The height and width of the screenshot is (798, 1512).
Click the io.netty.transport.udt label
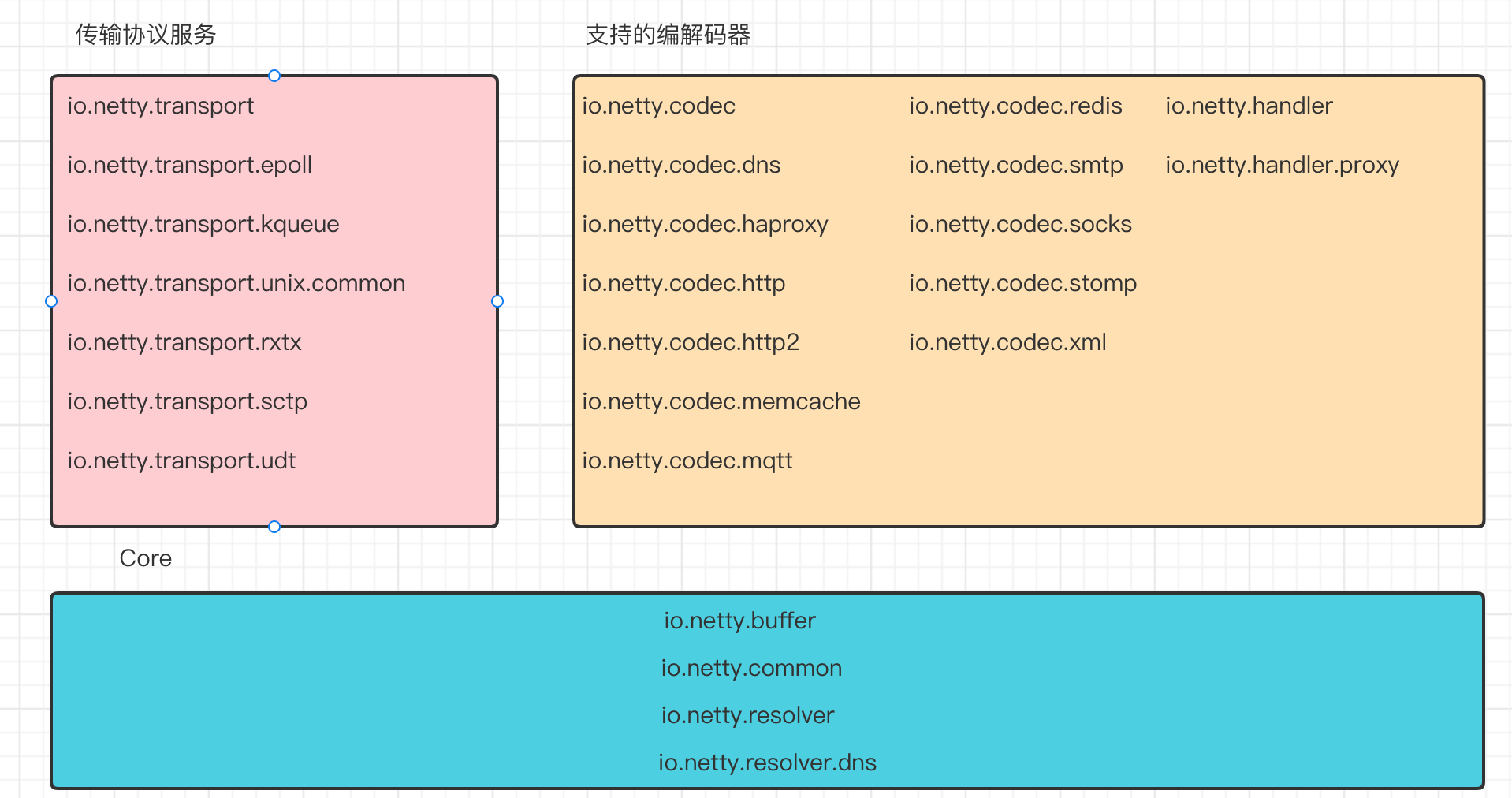[x=181, y=461]
